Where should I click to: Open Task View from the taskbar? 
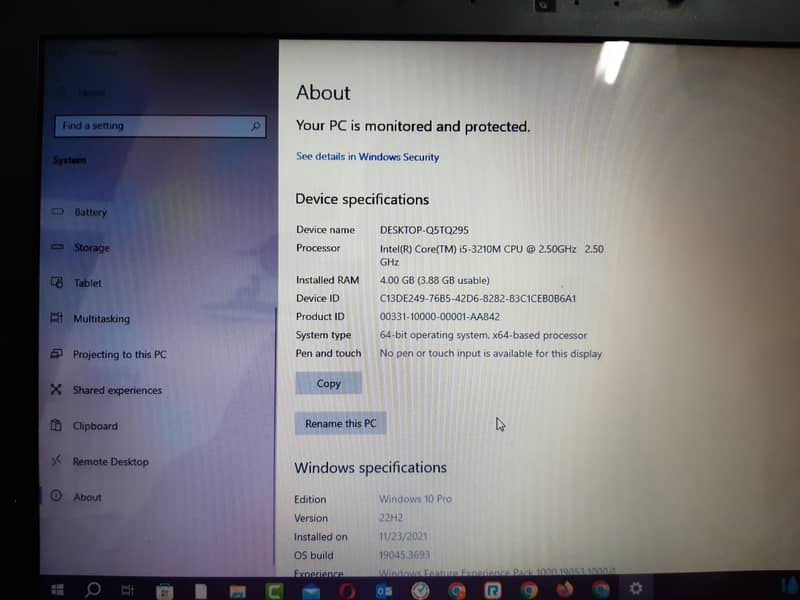[x=128, y=589]
